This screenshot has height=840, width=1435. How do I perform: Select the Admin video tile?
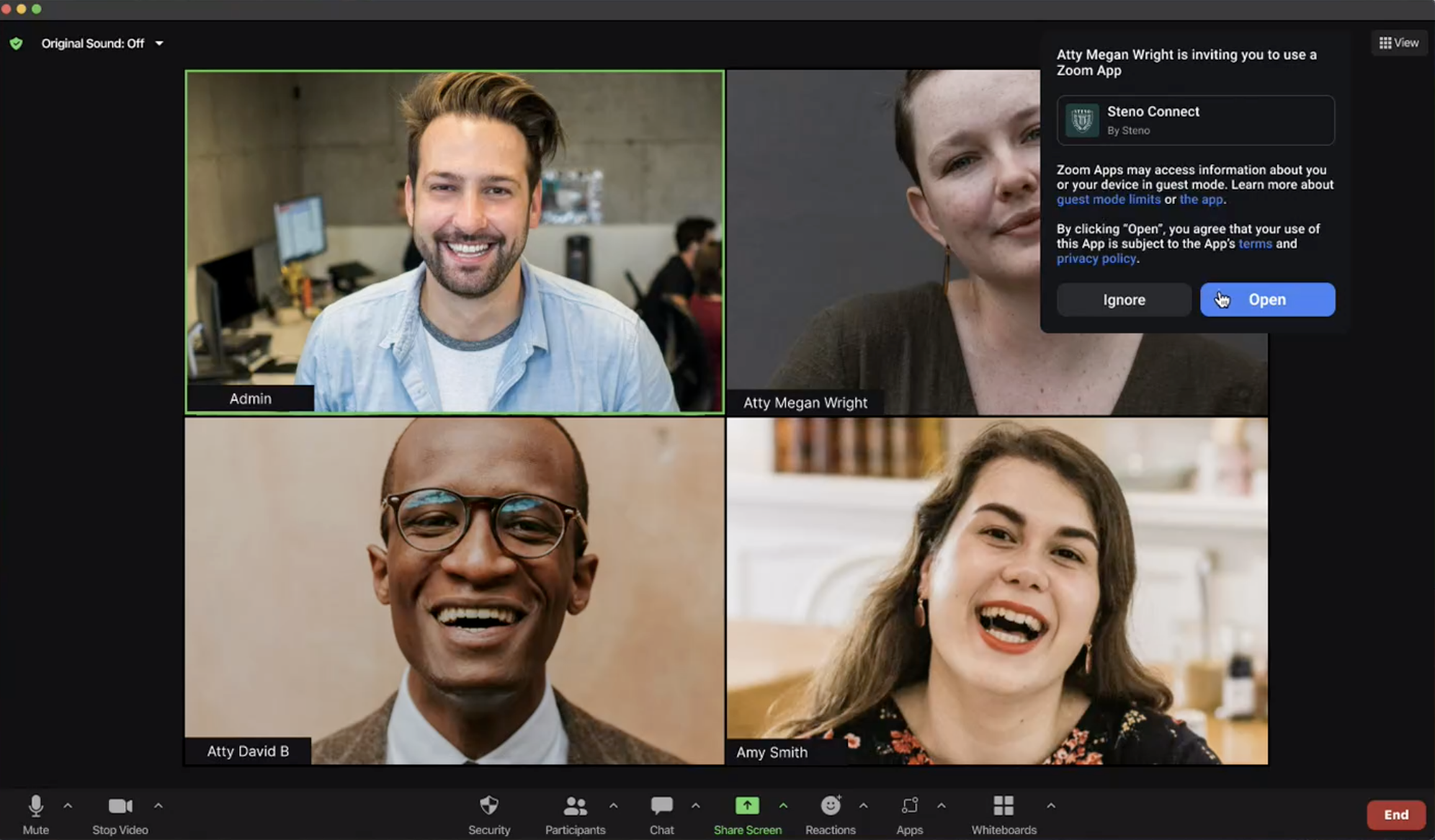pos(455,242)
